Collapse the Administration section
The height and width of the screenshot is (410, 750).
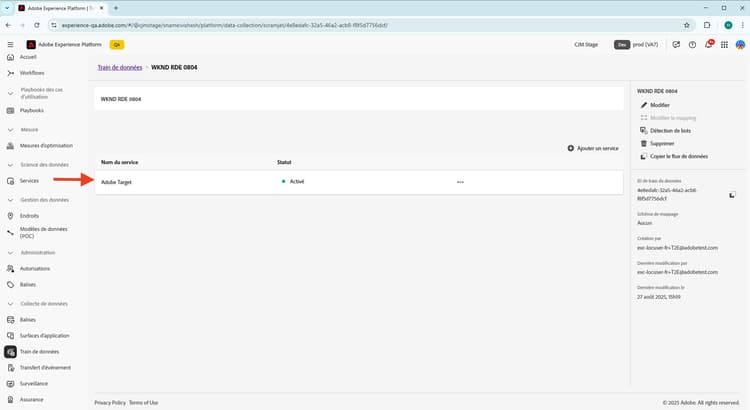[10, 253]
